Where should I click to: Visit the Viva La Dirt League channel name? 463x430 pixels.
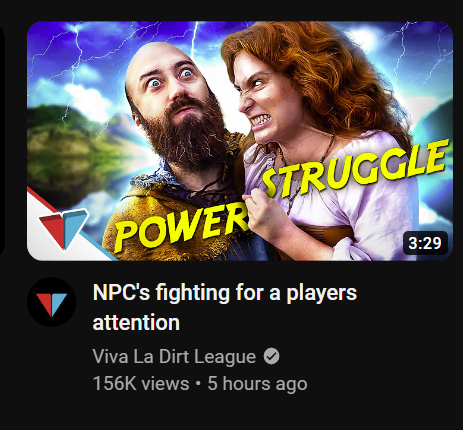pos(174,356)
